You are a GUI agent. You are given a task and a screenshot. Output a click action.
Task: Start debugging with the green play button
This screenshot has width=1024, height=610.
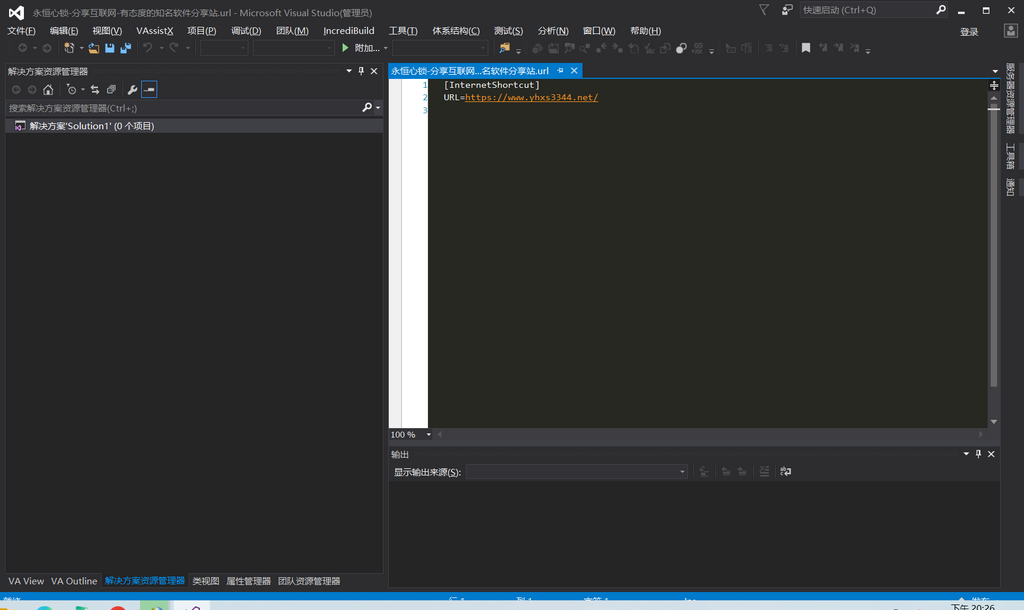click(x=345, y=48)
